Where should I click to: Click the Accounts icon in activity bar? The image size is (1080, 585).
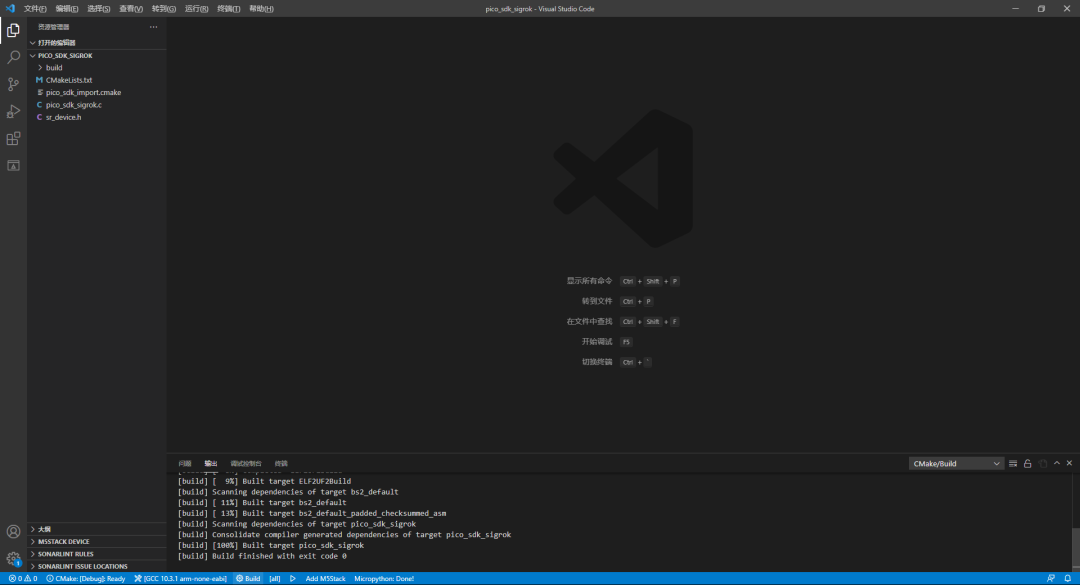pos(13,532)
